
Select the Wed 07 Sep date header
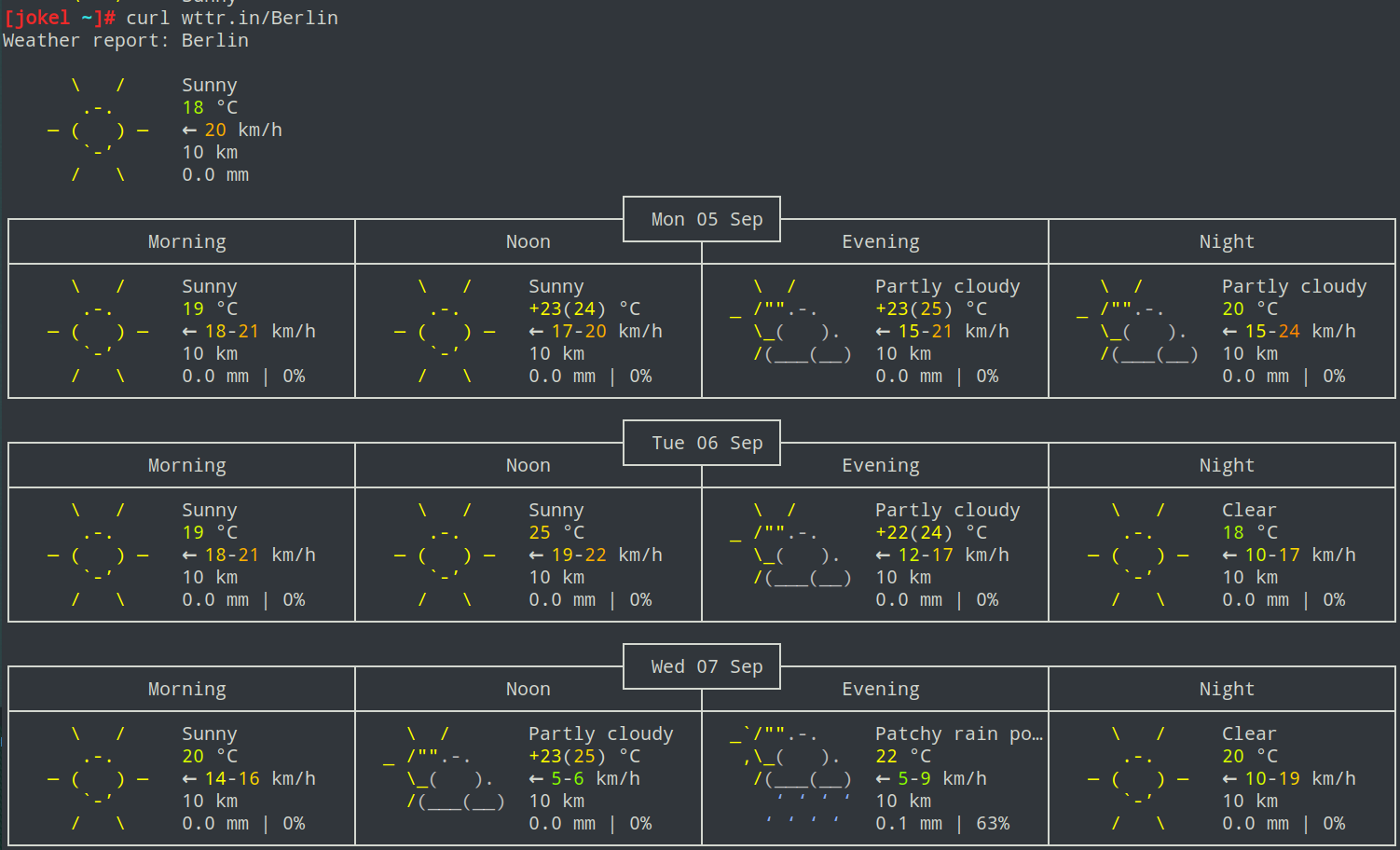(706, 666)
